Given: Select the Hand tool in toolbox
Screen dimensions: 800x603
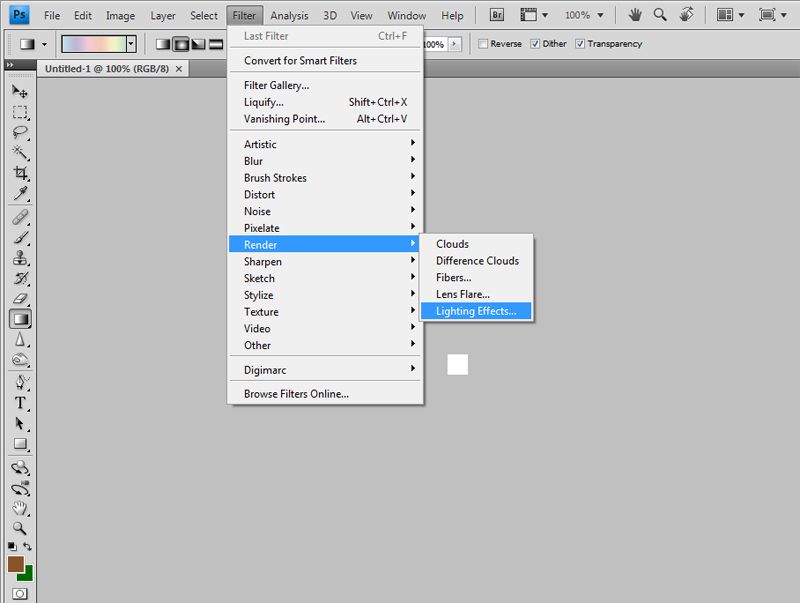Looking at the screenshot, I should [20, 509].
